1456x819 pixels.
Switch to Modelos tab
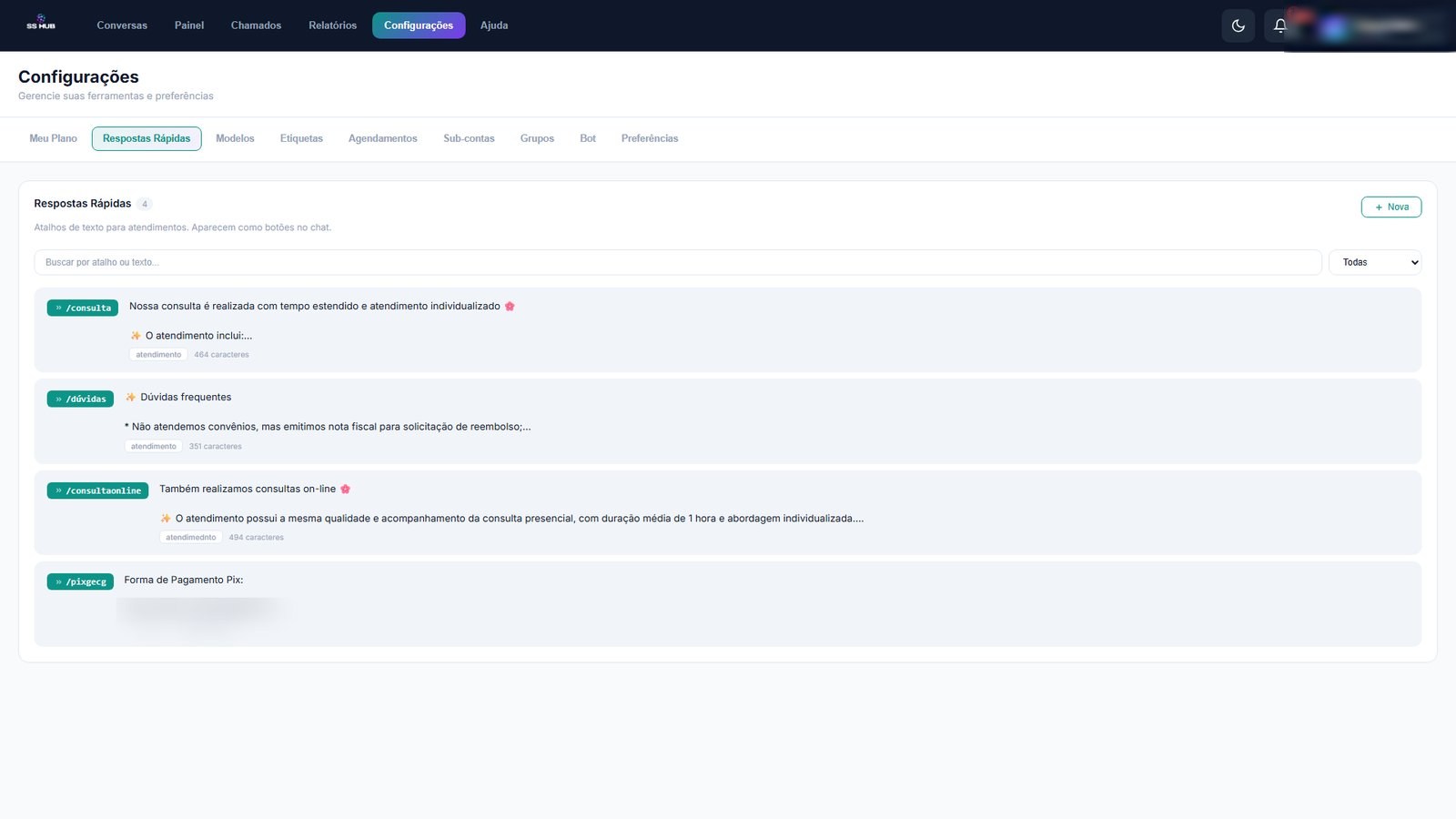pos(235,138)
